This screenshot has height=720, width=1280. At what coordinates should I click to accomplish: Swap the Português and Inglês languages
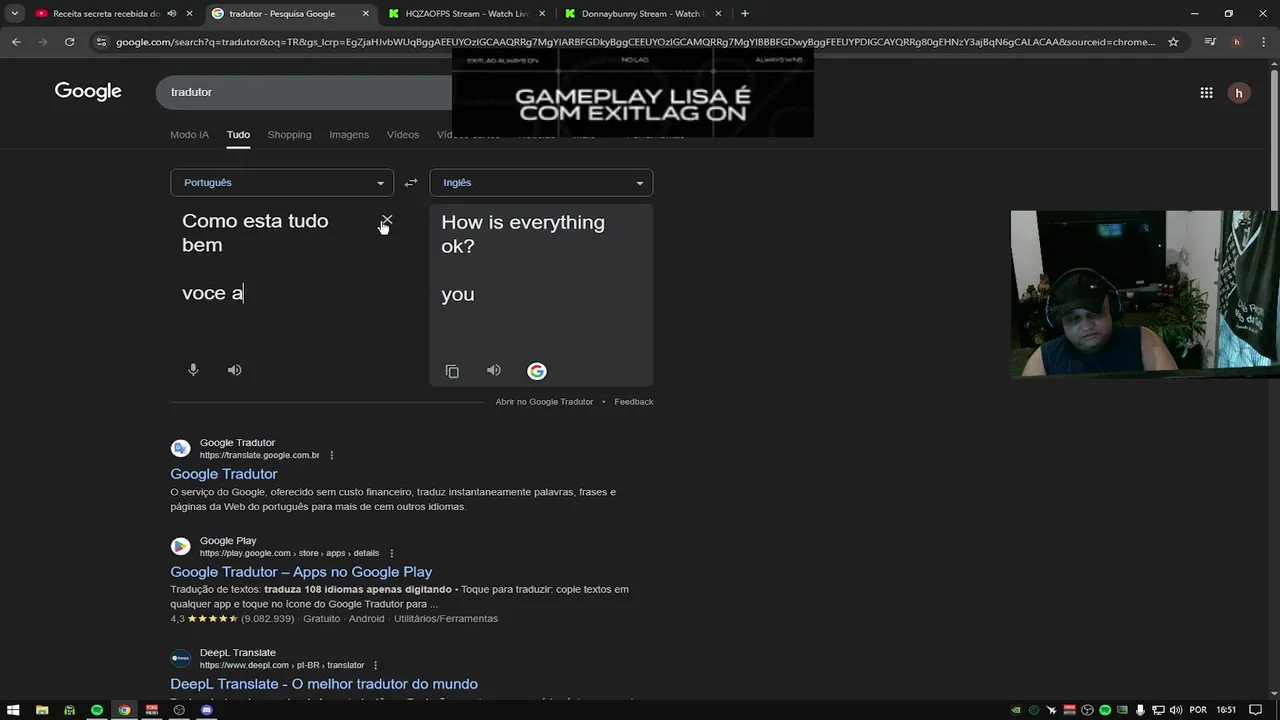click(411, 183)
